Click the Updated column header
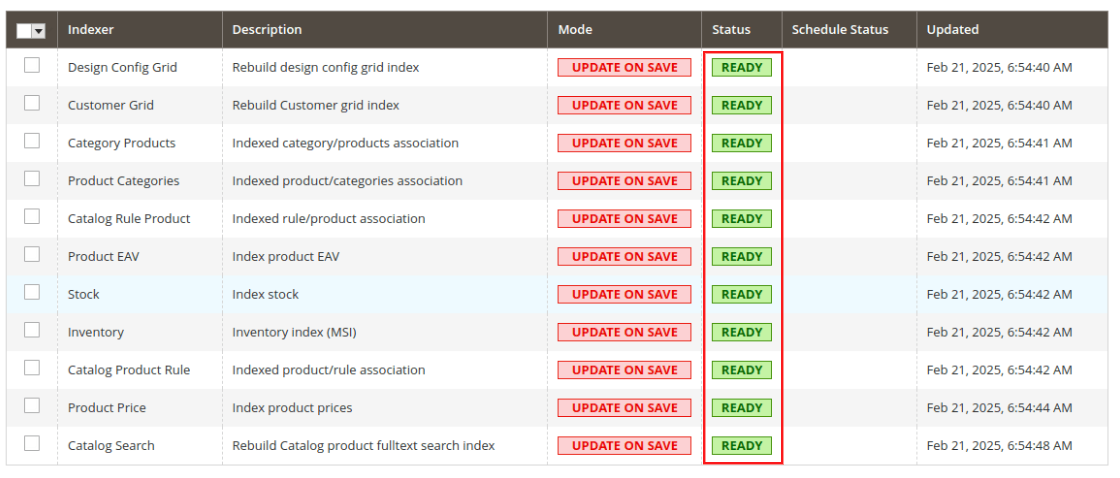 953,29
